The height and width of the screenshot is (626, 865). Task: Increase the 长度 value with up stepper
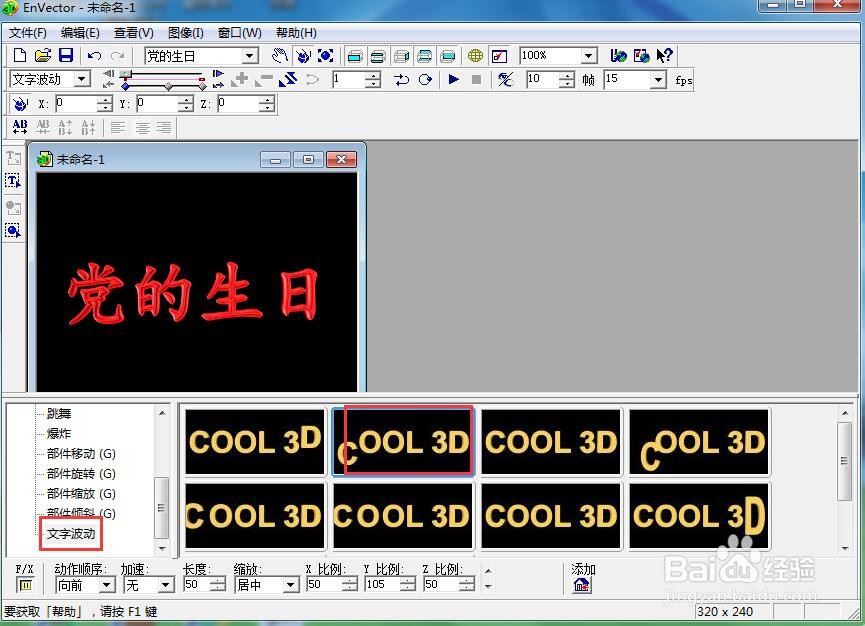point(218,581)
